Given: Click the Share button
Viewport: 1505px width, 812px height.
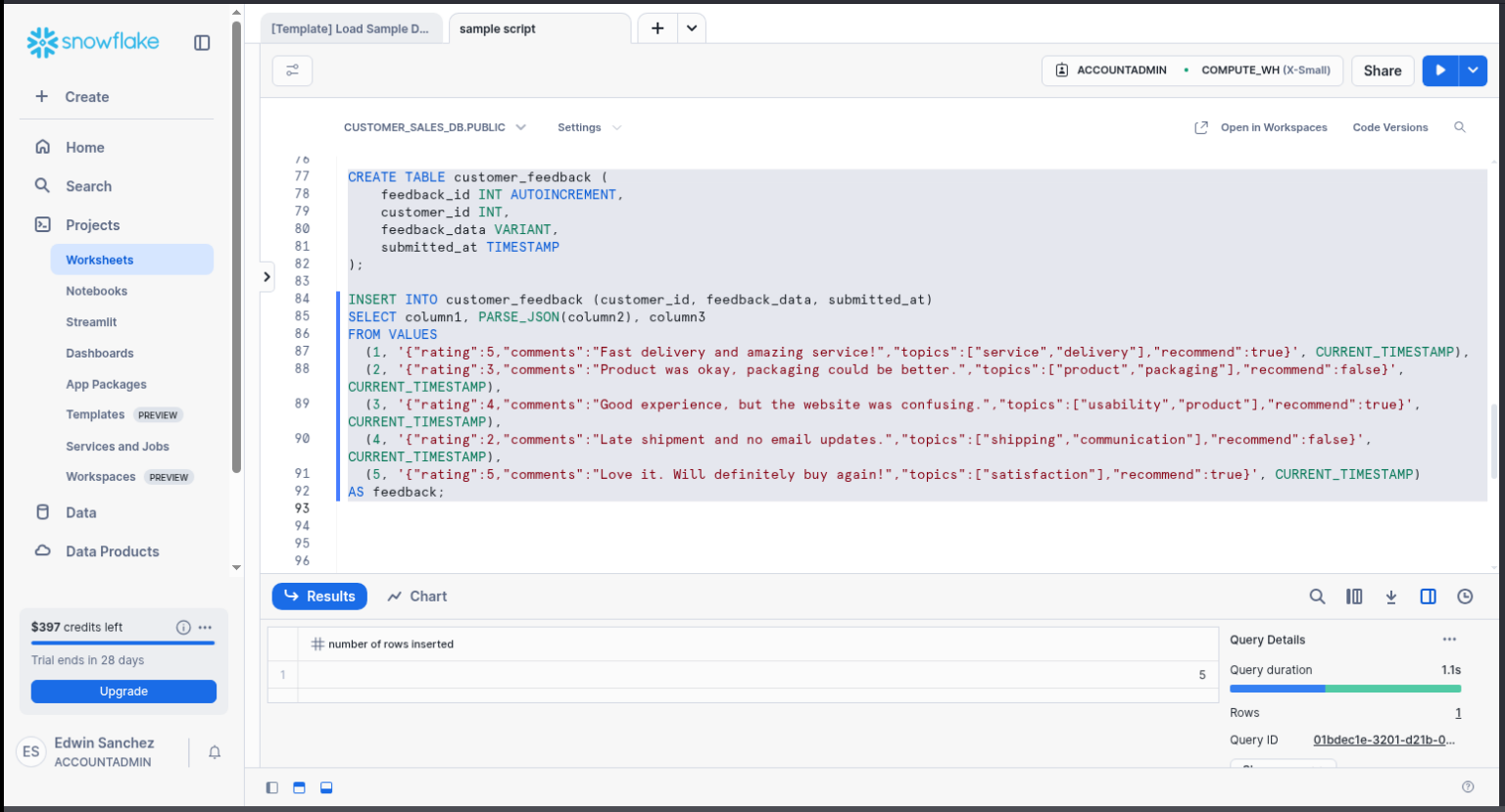Looking at the screenshot, I should tap(1382, 71).
